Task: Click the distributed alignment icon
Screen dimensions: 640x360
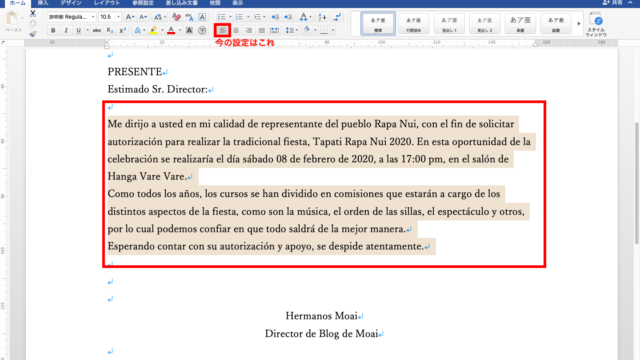Action: [275, 30]
